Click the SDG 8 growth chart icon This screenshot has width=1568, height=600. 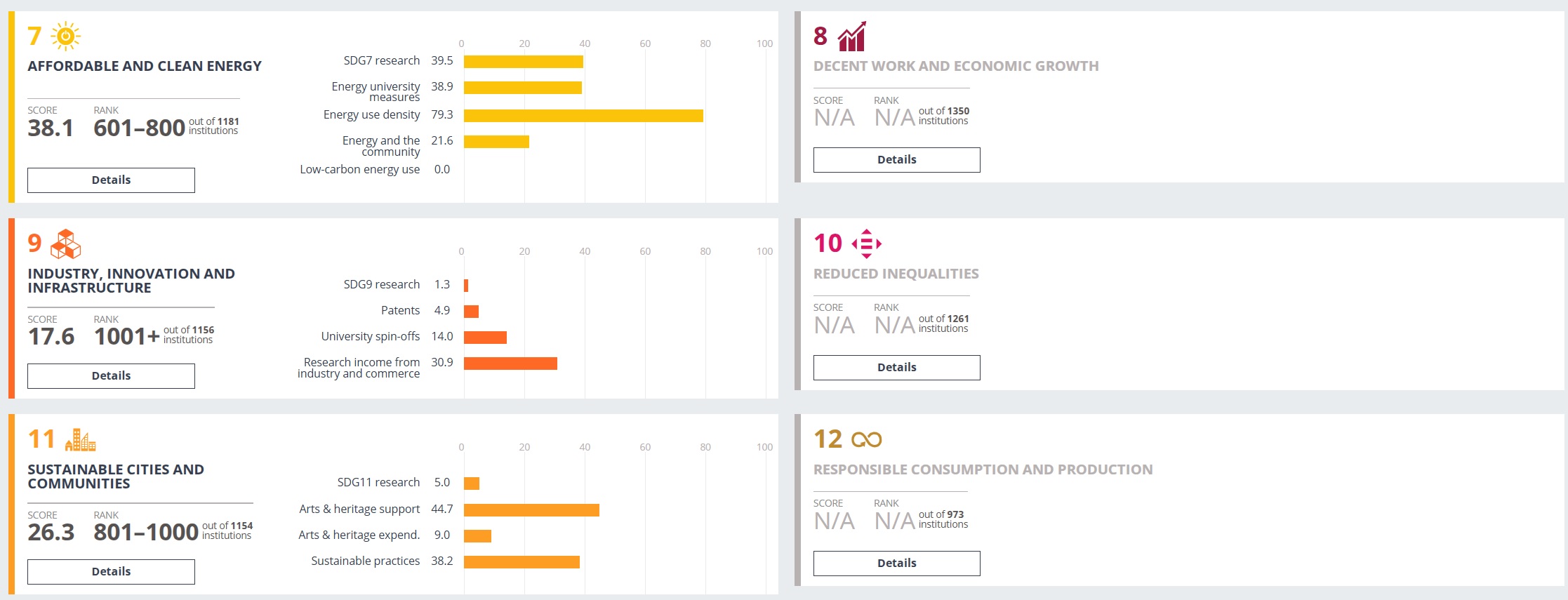pyautogui.click(x=851, y=36)
